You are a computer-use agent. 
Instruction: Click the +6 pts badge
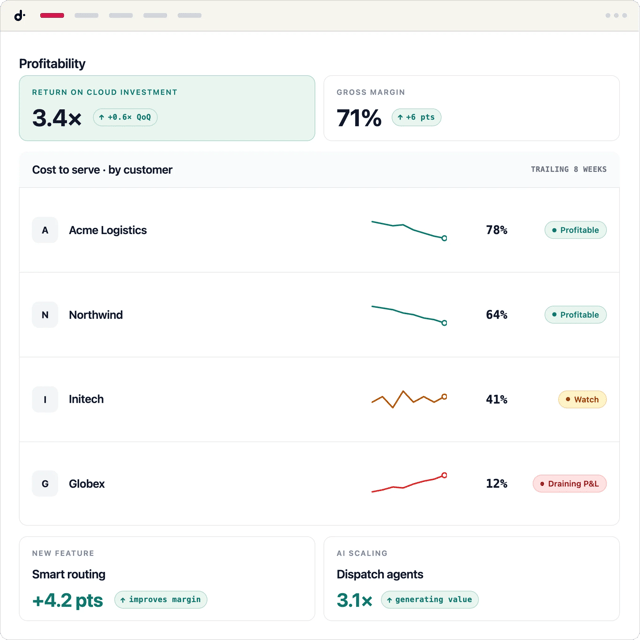coord(416,117)
